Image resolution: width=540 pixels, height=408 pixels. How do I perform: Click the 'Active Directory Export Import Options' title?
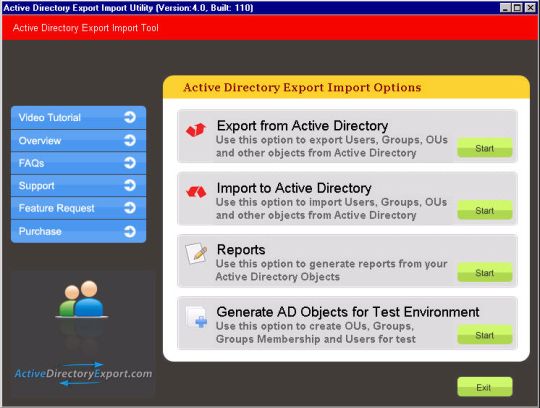tap(302, 87)
